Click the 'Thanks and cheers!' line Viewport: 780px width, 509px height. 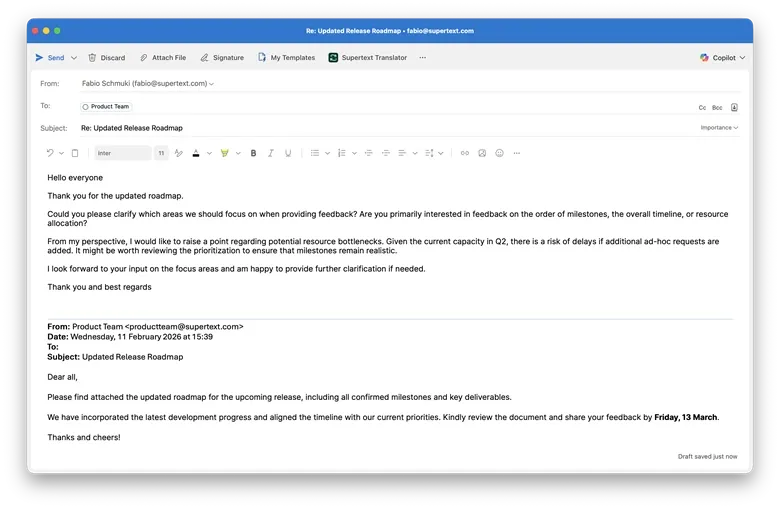pyautogui.click(x=84, y=437)
